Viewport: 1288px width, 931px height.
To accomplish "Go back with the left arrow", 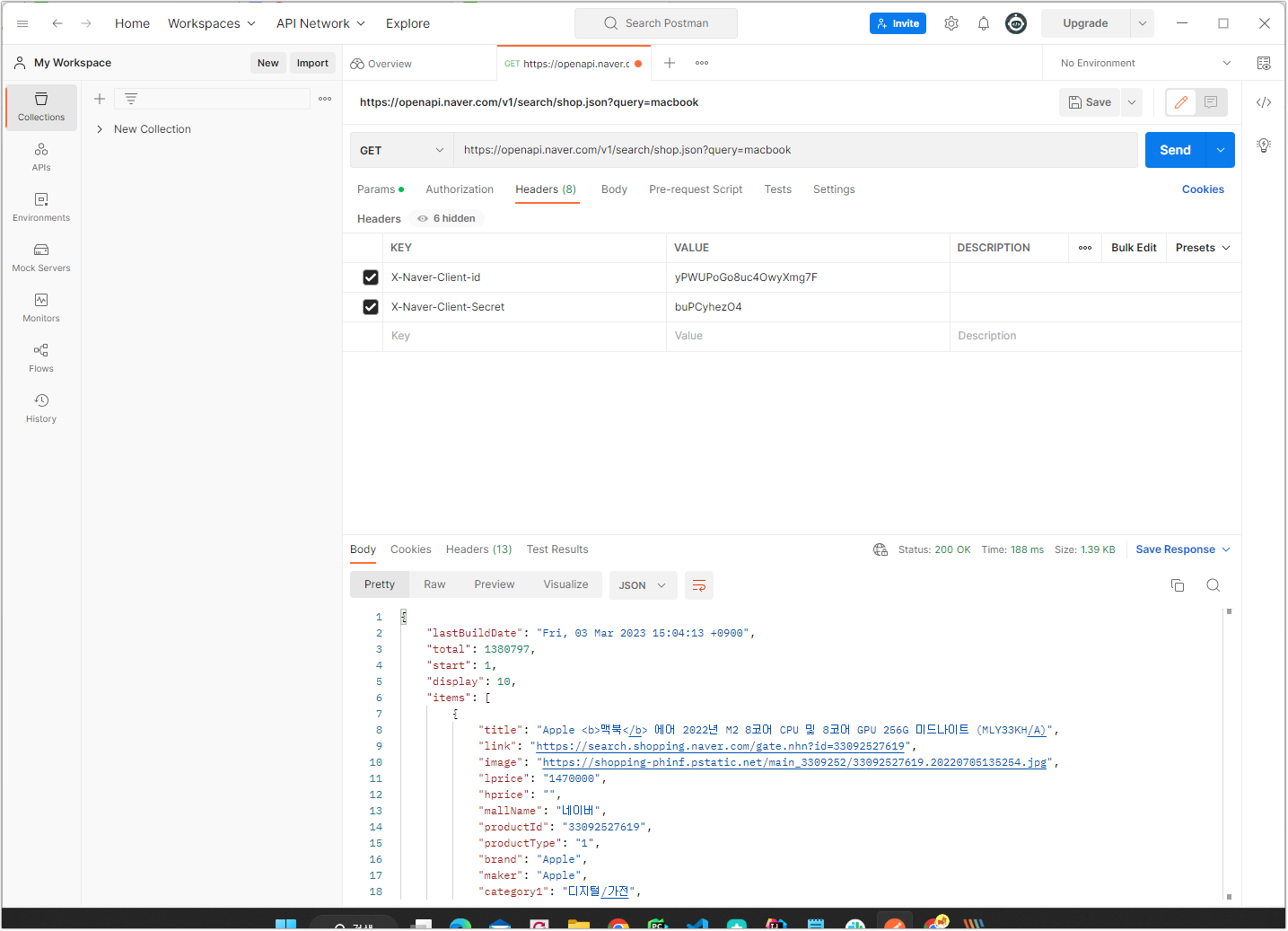I will 57,23.
